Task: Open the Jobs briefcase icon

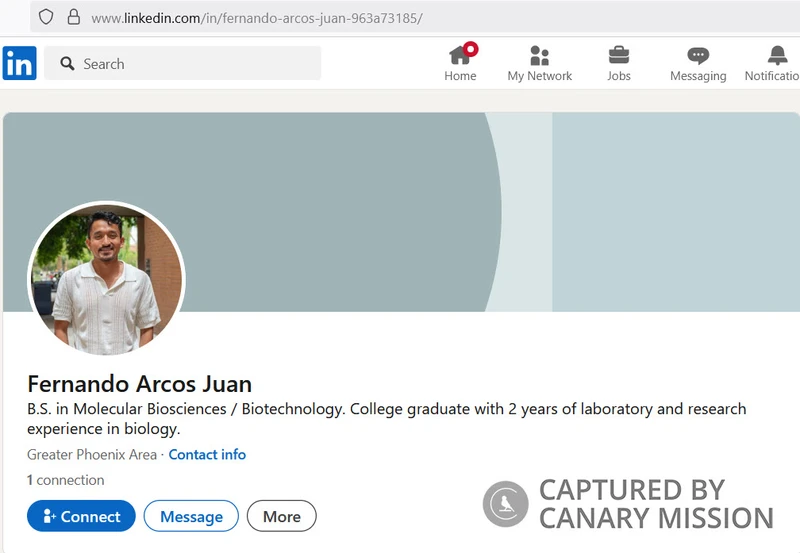Action: [x=619, y=55]
